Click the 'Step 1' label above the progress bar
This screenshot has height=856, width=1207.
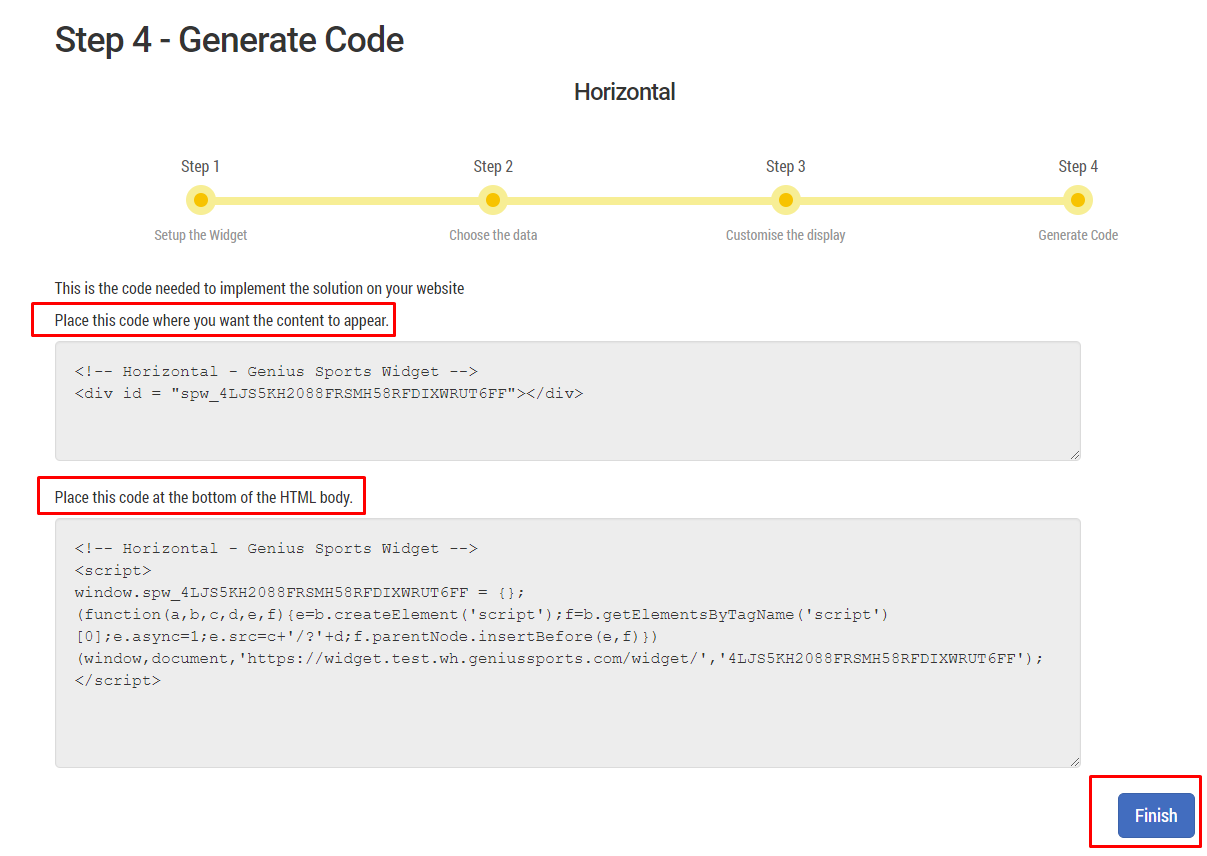[x=200, y=166]
